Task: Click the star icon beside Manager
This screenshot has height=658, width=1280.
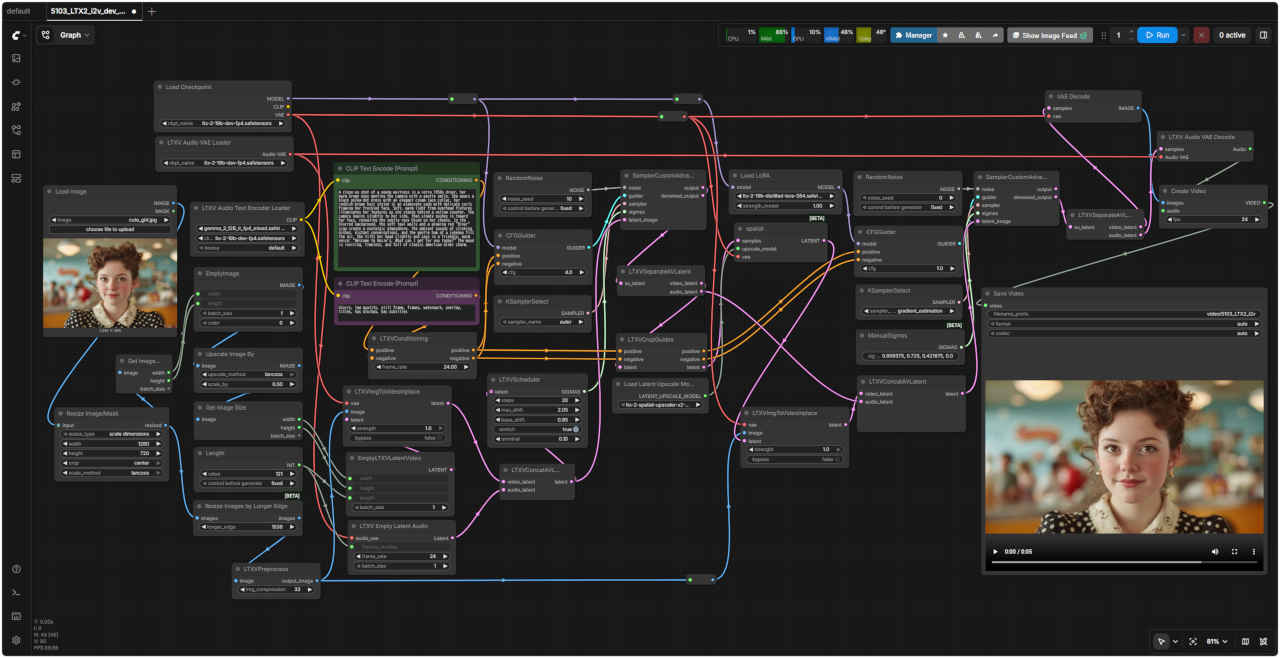Action: (x=946, y=35)
